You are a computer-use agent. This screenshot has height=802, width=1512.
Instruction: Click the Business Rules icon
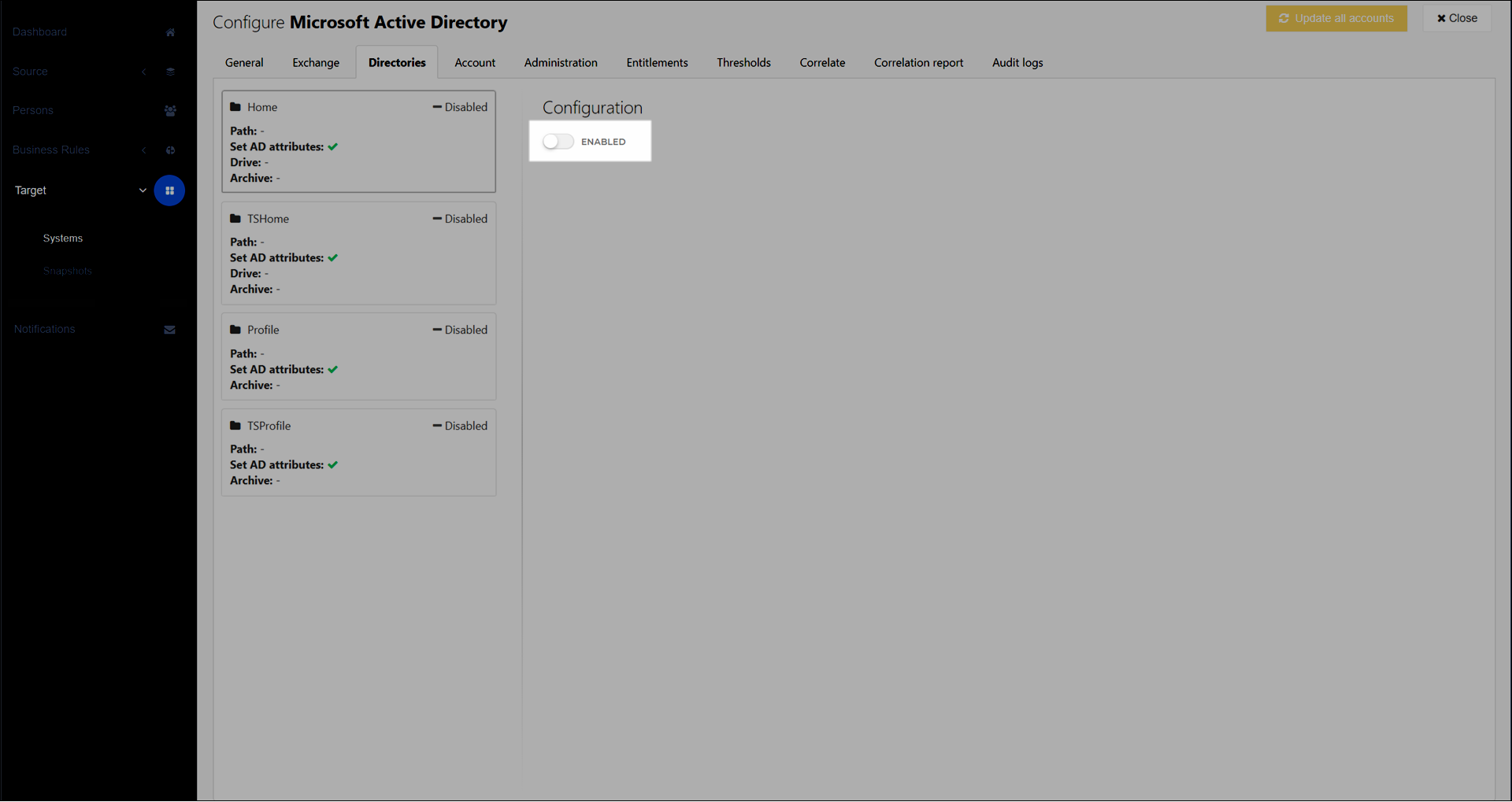pyautogui.click(x=170, y=150)
